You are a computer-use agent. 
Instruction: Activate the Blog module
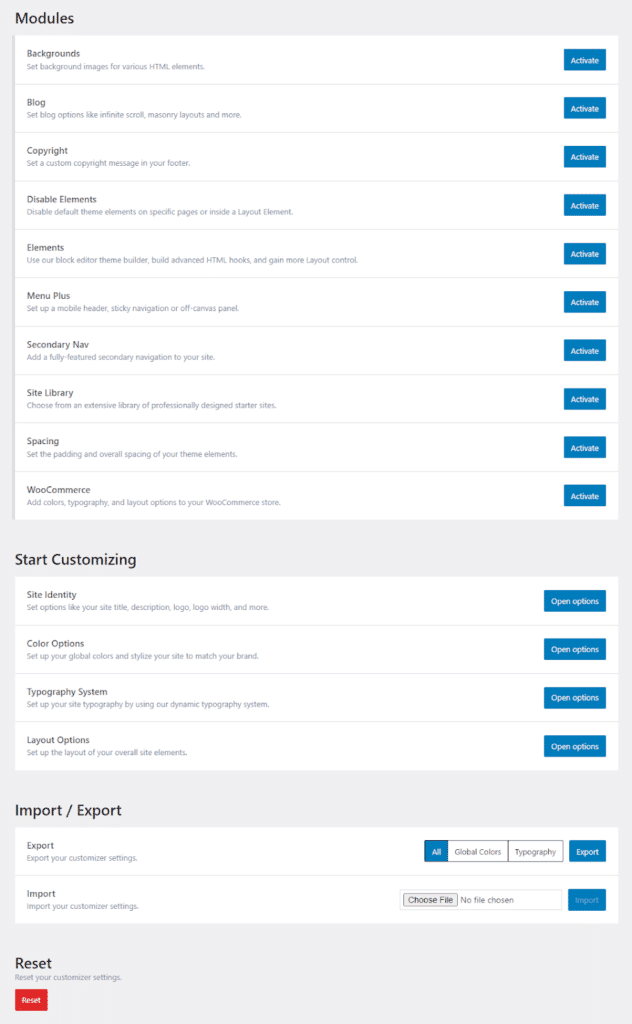584,109
